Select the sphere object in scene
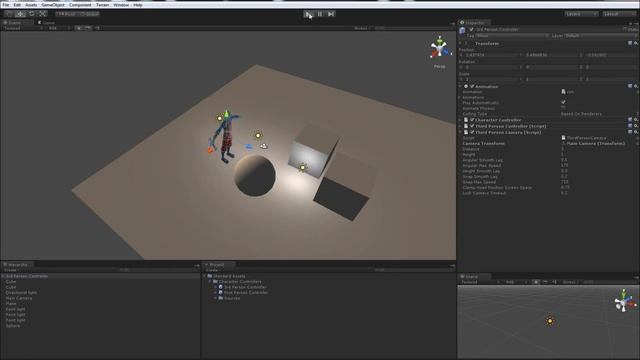 coord(255,176)
